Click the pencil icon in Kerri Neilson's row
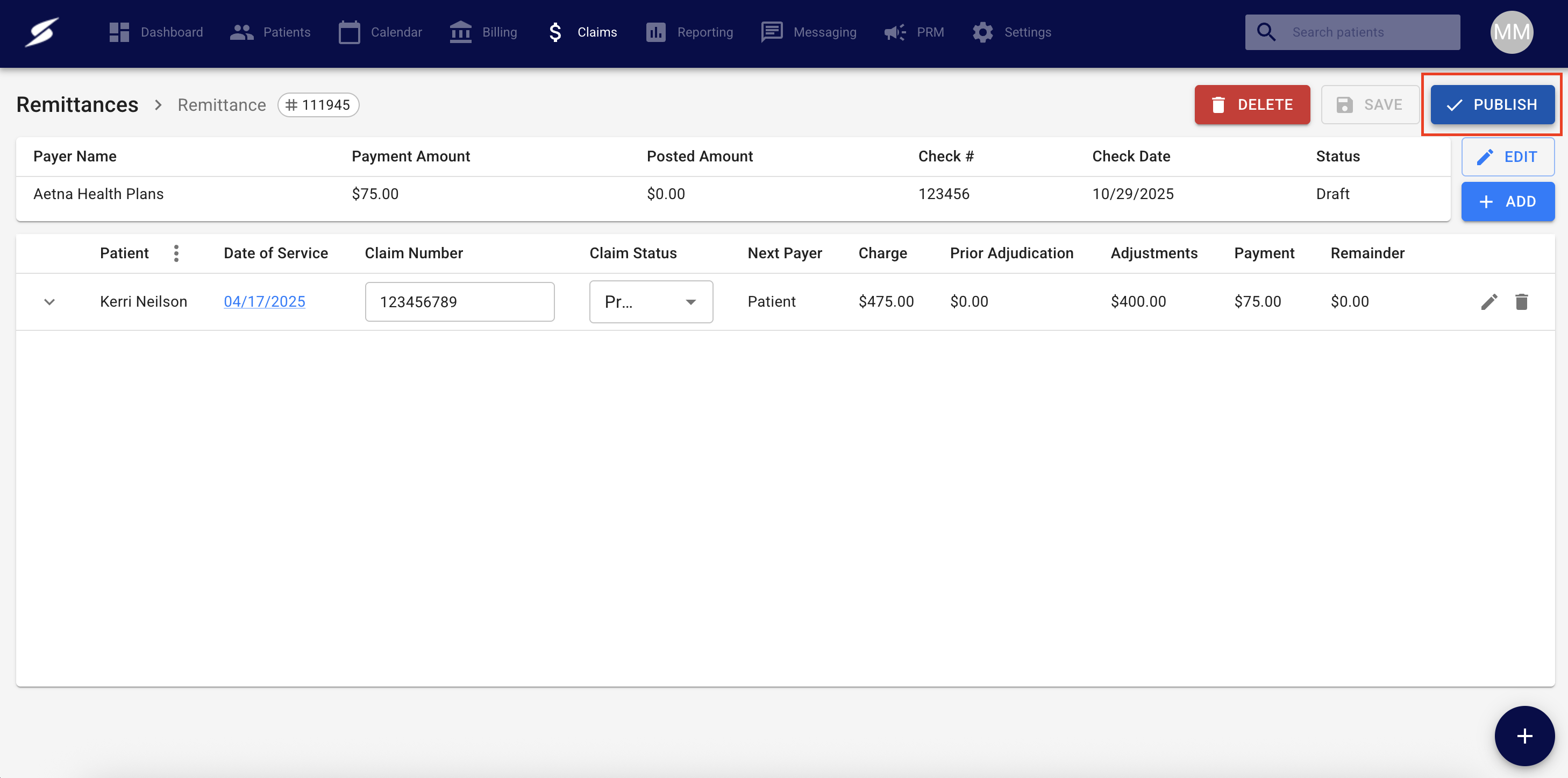 coord(1489,302)
